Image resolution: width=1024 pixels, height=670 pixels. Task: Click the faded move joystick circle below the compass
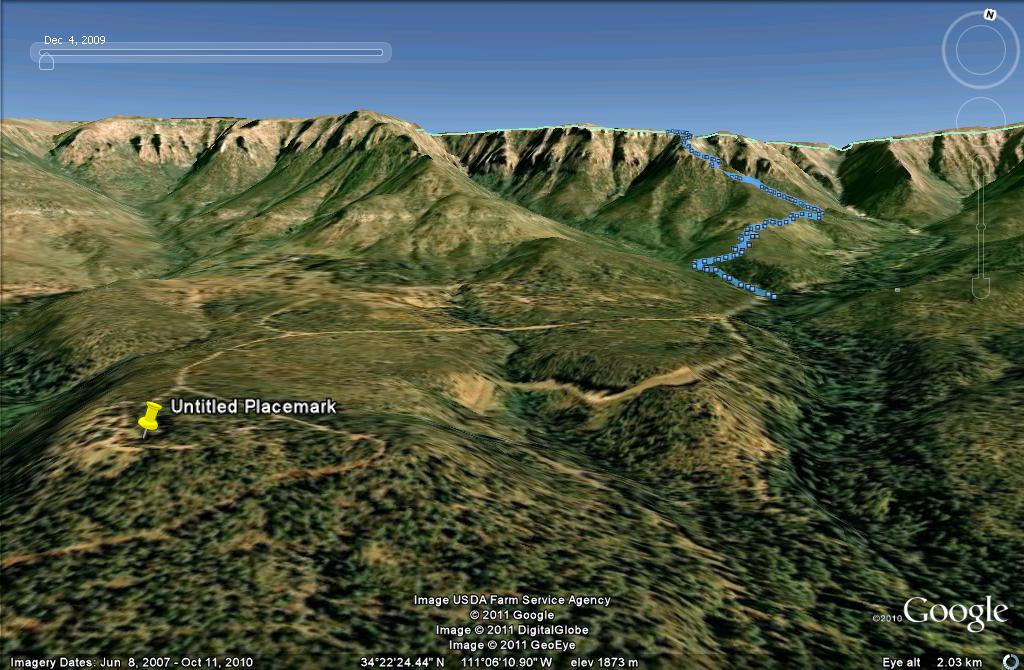click(981, 118)
